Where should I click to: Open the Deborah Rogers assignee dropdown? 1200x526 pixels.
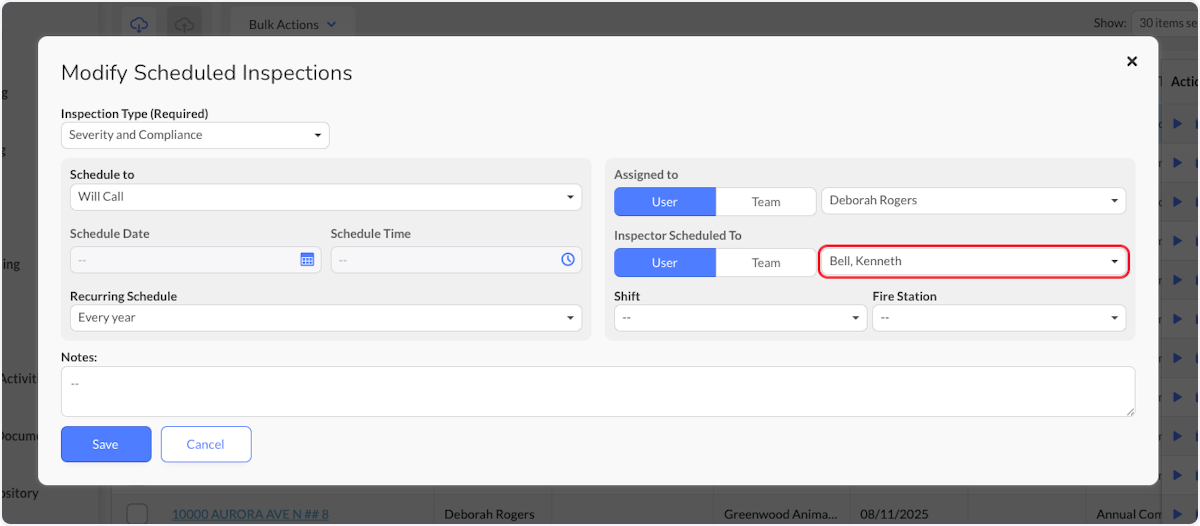[973, 201]
